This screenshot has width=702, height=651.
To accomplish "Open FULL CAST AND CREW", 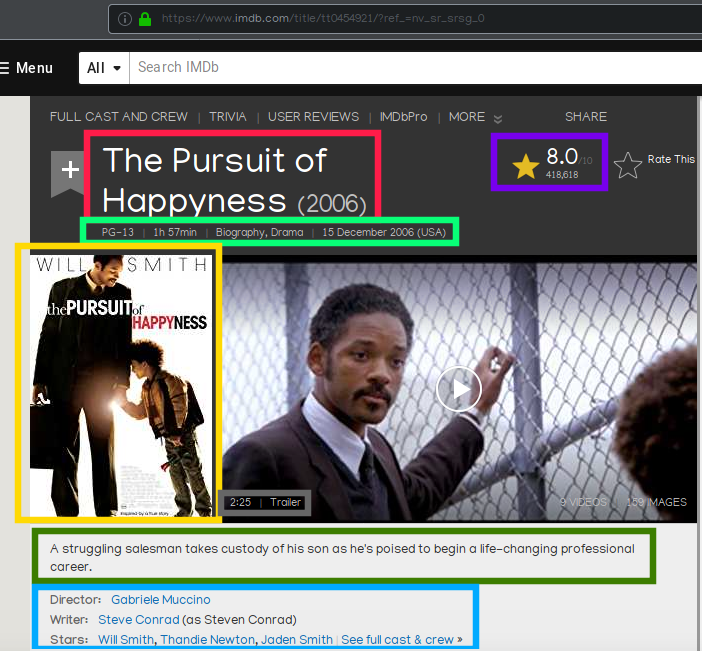I will click(x=119, y=117).
